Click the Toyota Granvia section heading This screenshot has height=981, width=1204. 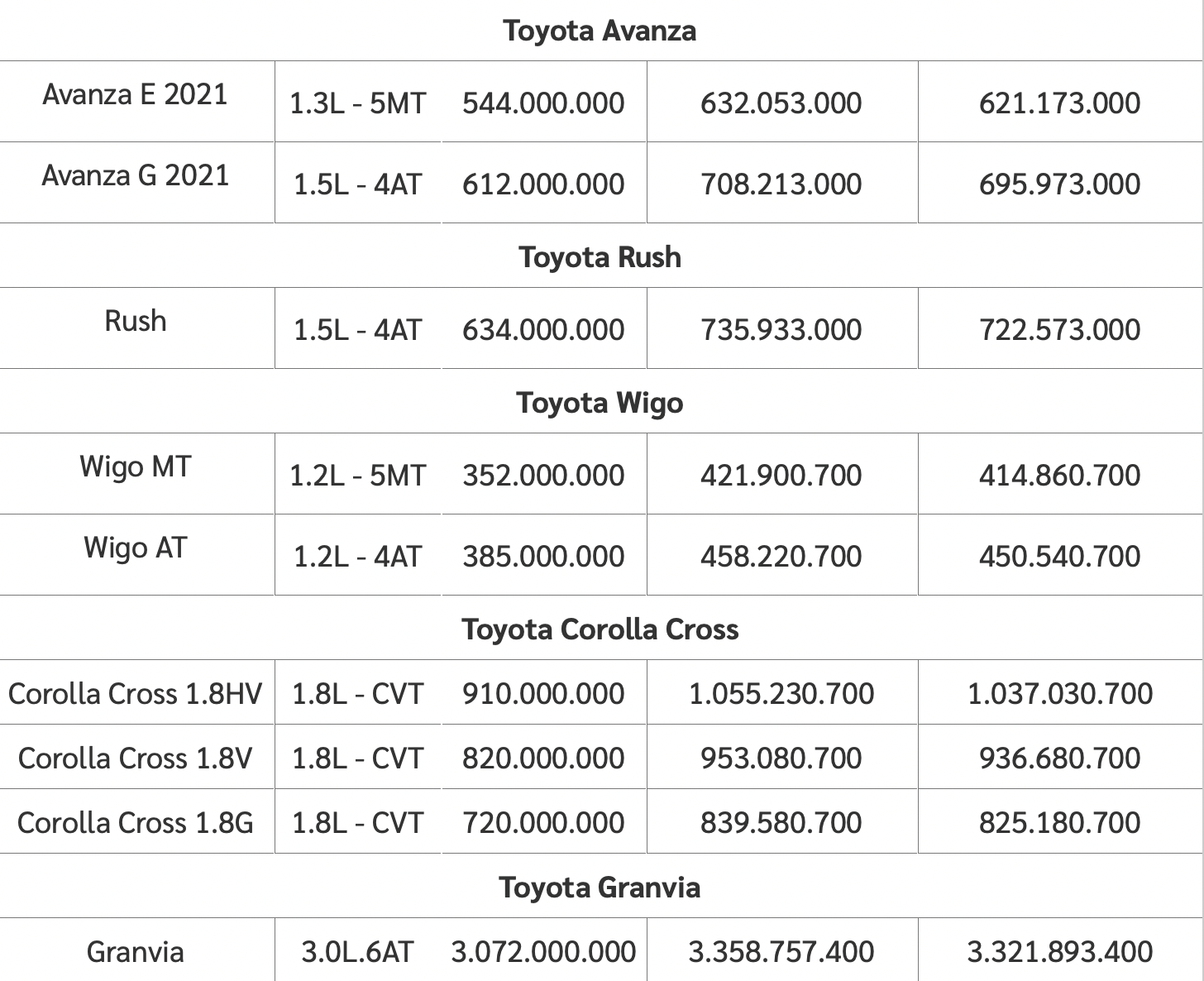pos(600,888)
